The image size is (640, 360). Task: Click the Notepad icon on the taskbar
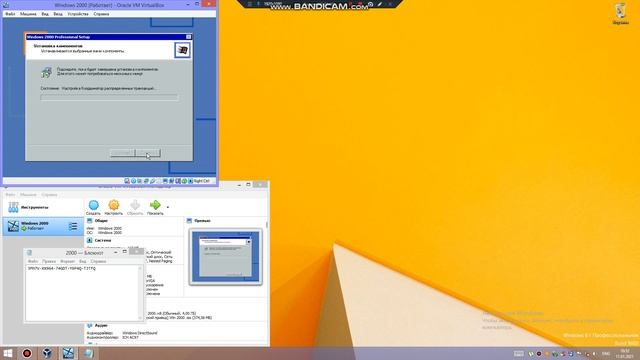point(89,353)
